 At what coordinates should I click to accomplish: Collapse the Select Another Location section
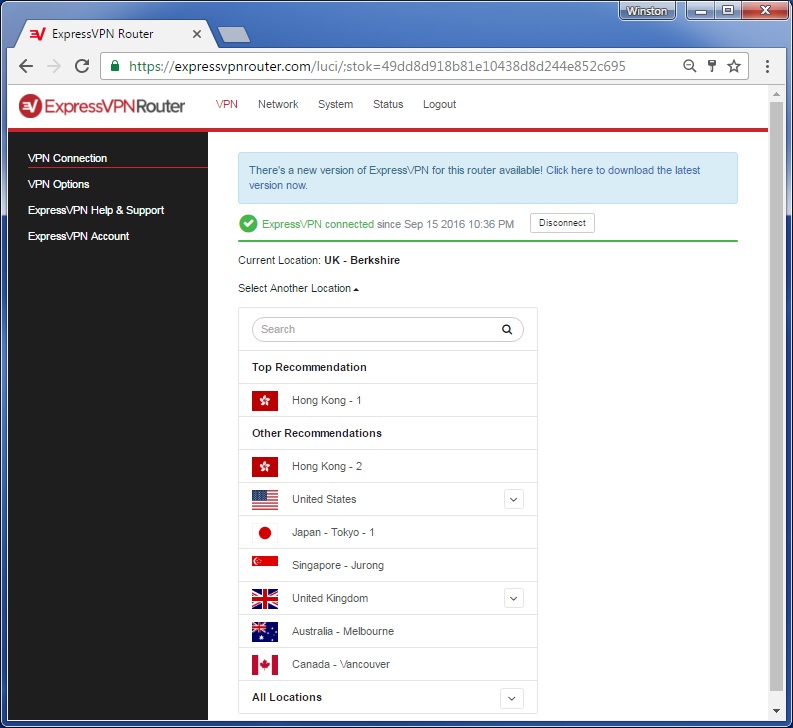click(298, 288)
